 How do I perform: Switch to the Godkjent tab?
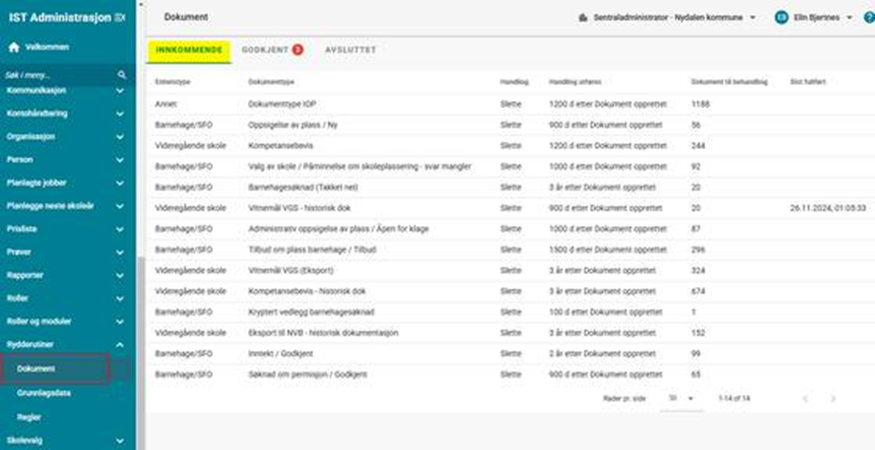272,49
